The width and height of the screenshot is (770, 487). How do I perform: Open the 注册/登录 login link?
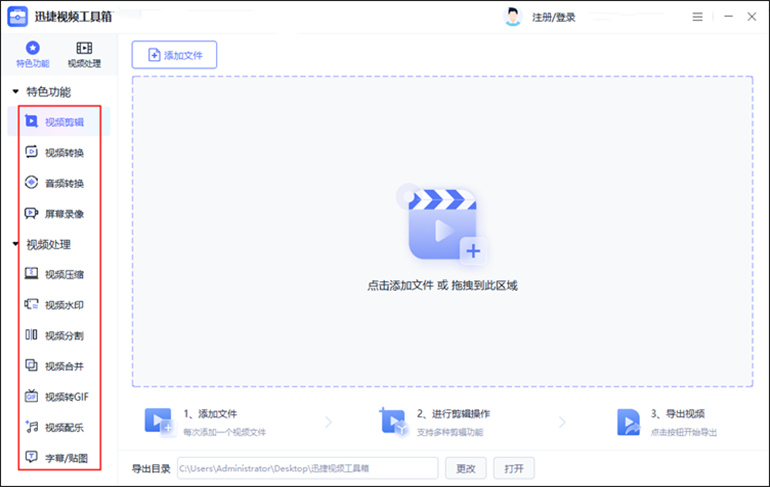click(x=553, y=18)
